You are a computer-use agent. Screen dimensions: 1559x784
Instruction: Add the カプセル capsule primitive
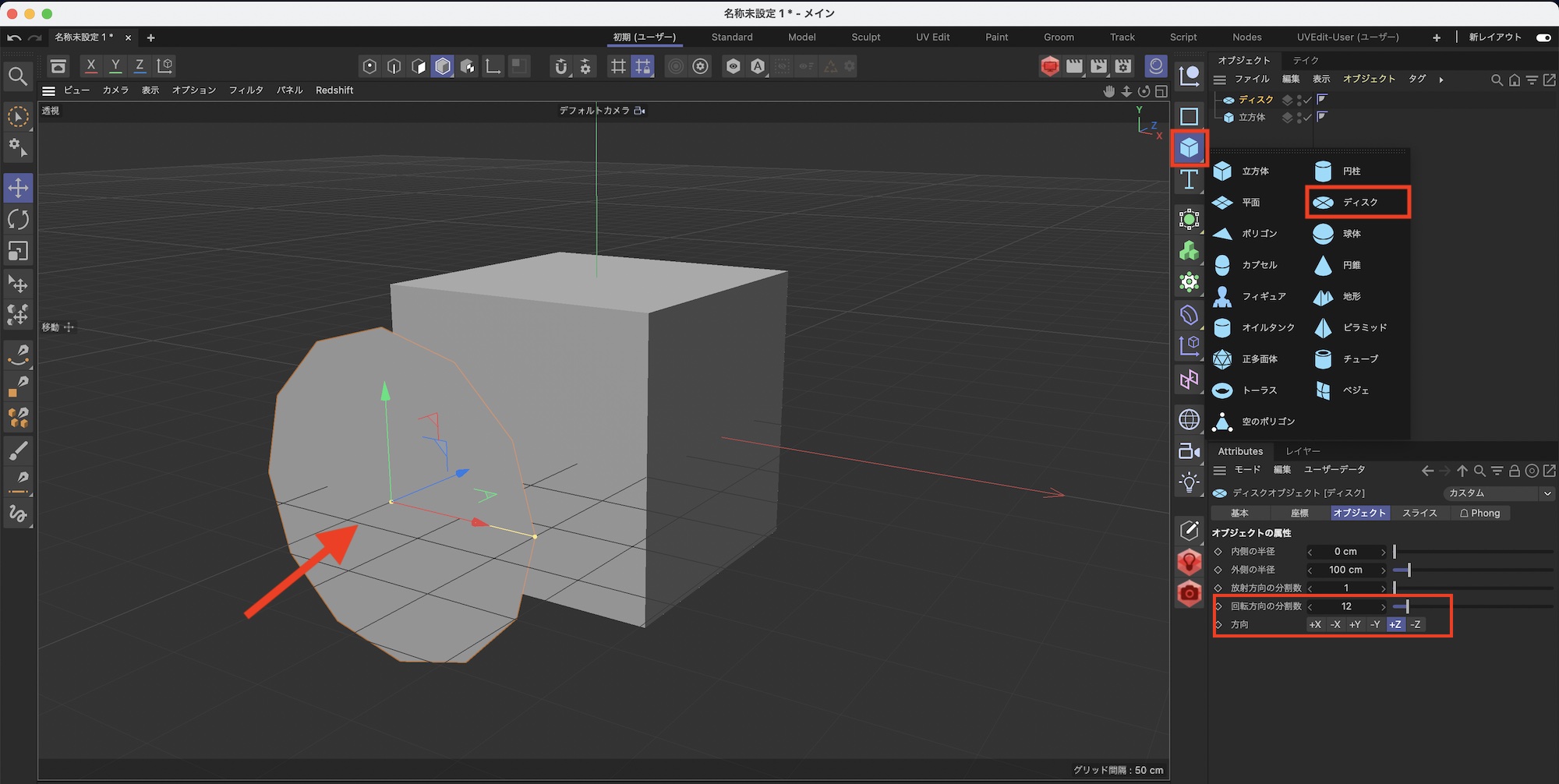(x=1222, y=265)
